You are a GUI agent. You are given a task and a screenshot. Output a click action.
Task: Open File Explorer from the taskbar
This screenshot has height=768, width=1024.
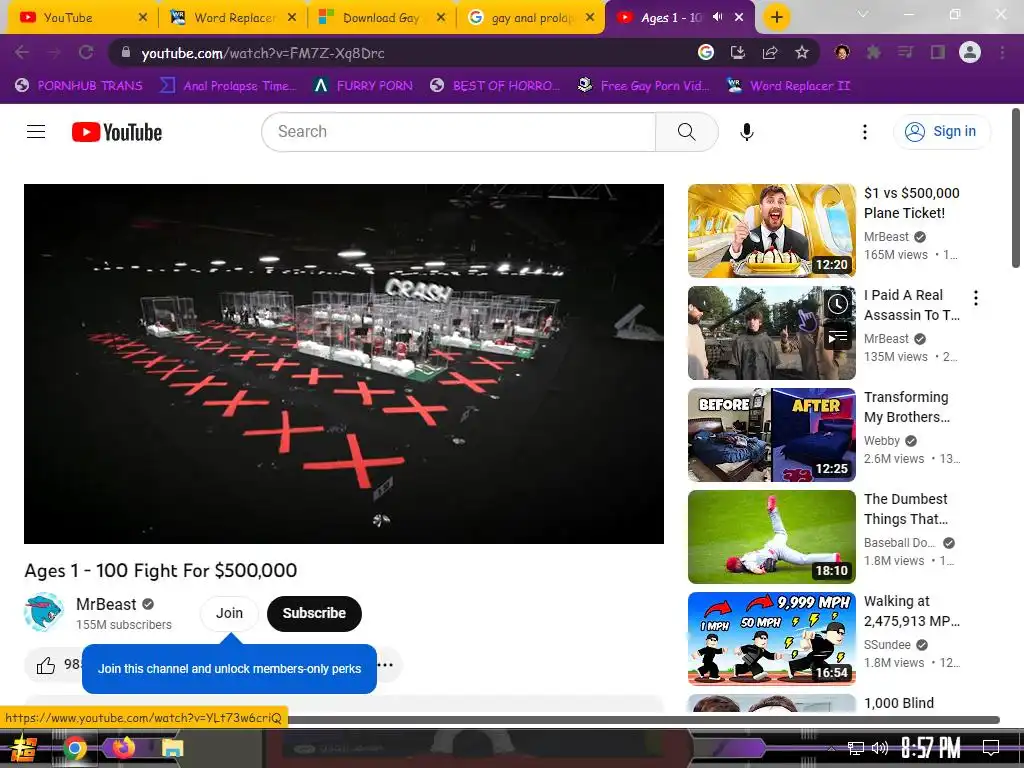[172, 748]
